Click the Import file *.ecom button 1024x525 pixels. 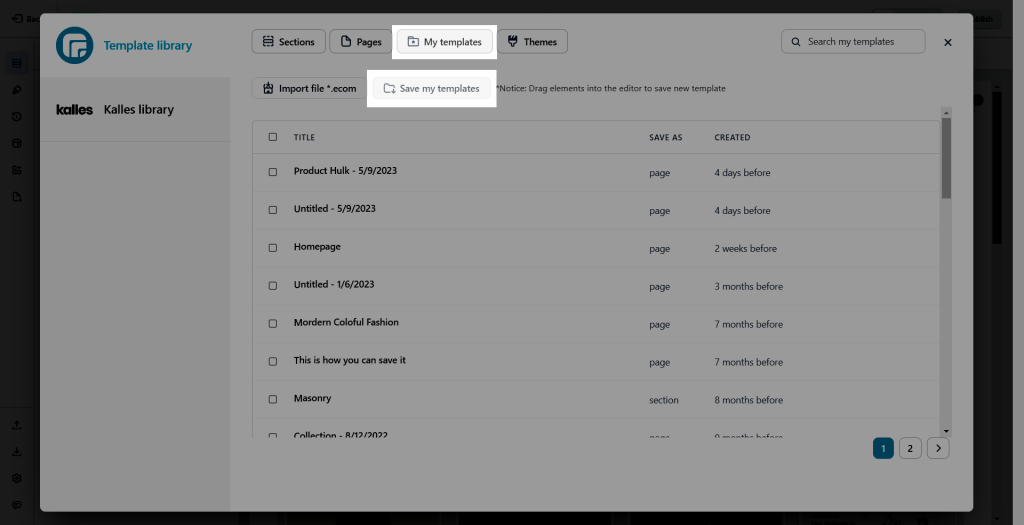click(x=310, y=88)
